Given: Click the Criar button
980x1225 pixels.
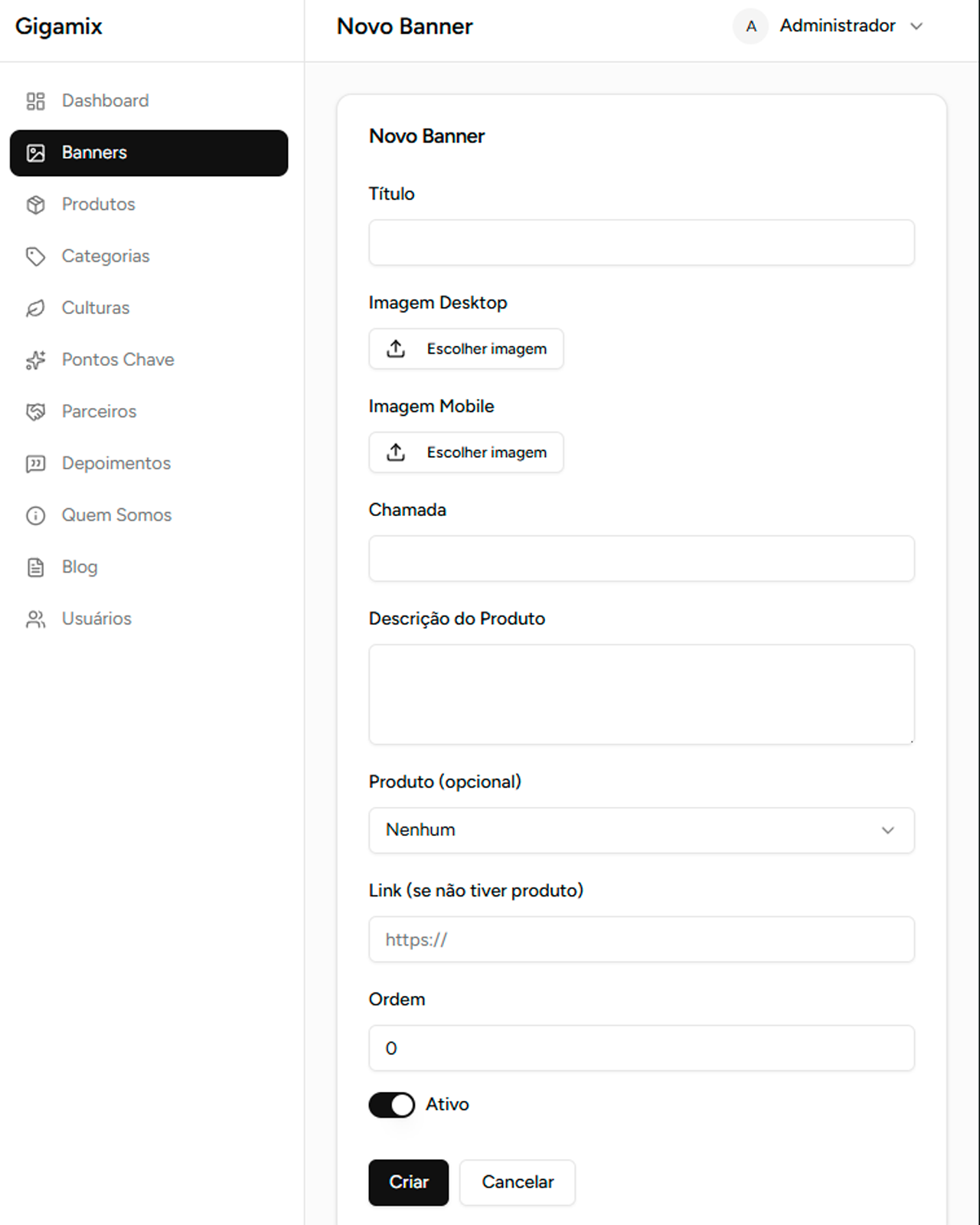Looking at the screenshot, I should click(x=409, y=1183).
